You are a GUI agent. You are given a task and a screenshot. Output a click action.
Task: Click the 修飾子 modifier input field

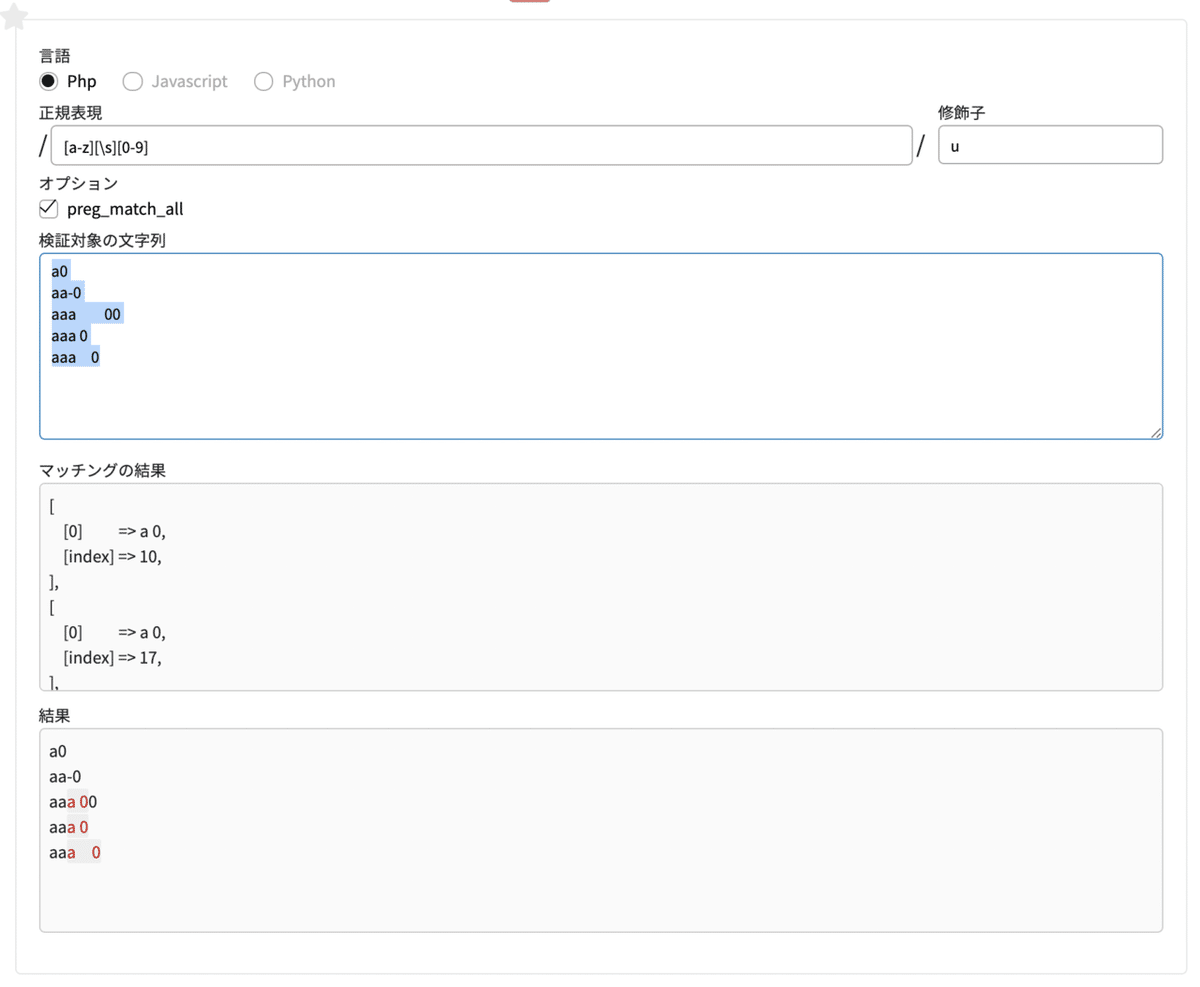(x=1050, y=145)
